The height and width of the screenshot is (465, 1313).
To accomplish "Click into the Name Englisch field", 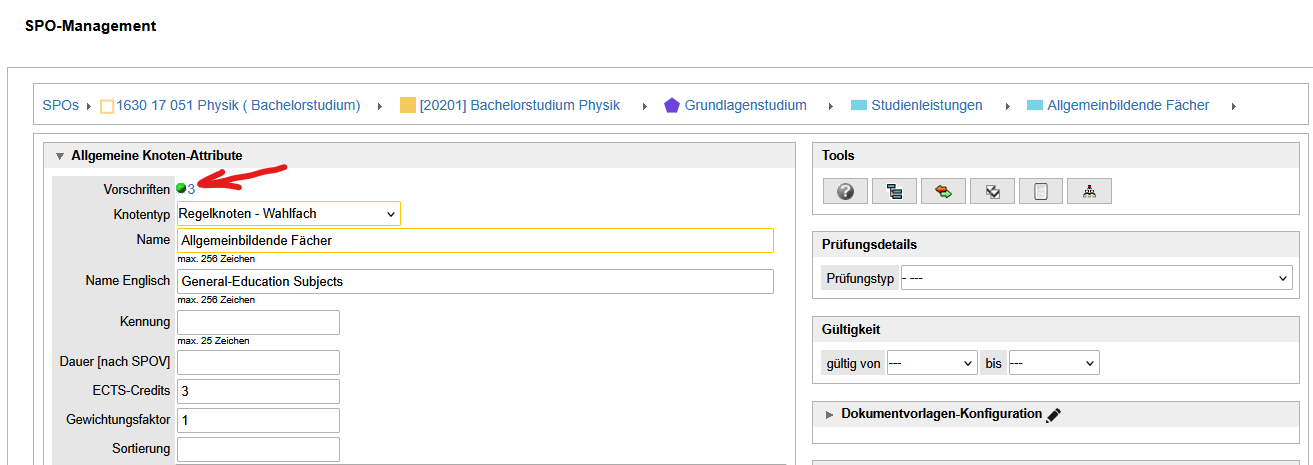I will tap(475, 282).
